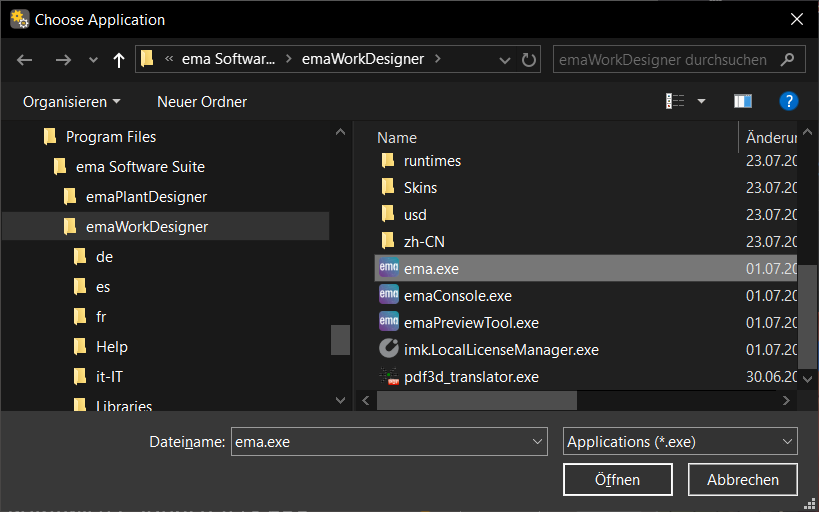
Task: Open Applications (*.exe) file type dropdown
Action: pyautogui.click(x=680, y=442)
